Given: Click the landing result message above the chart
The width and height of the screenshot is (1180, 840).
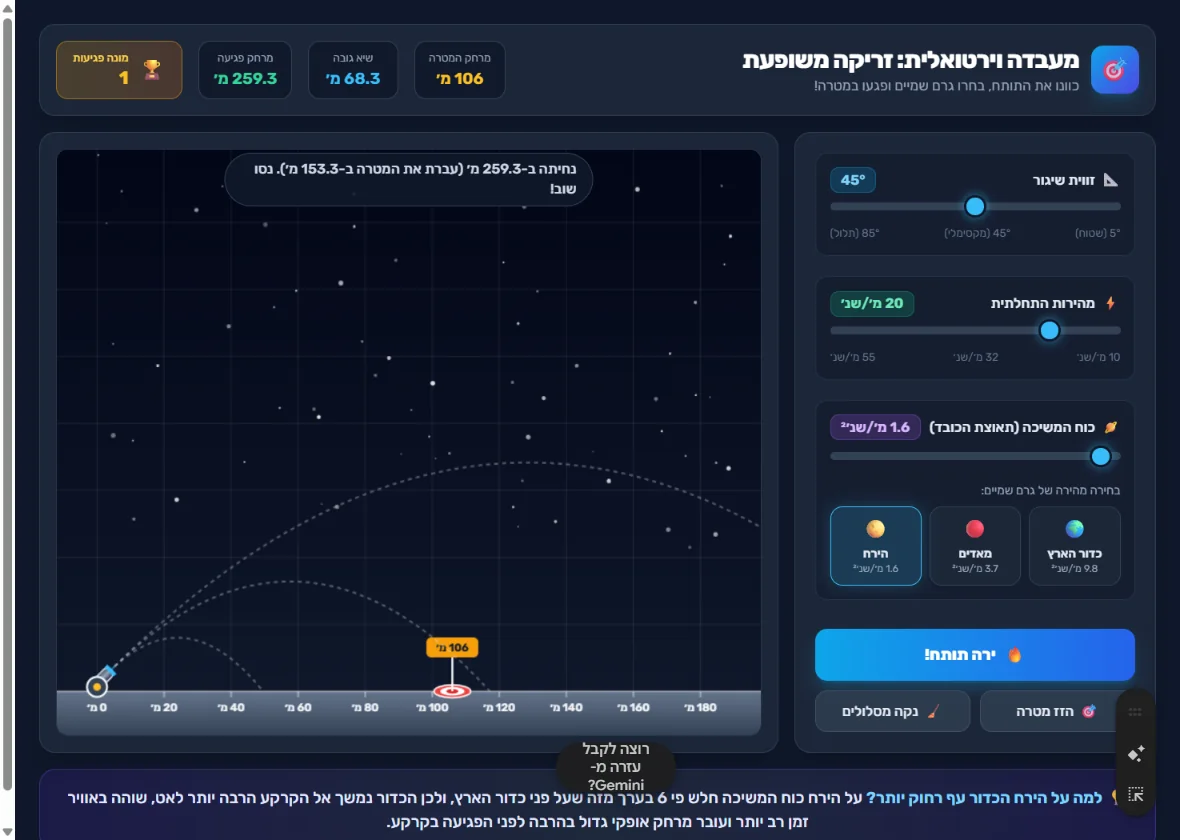Looking at the screenshot, I should point(409,179).
